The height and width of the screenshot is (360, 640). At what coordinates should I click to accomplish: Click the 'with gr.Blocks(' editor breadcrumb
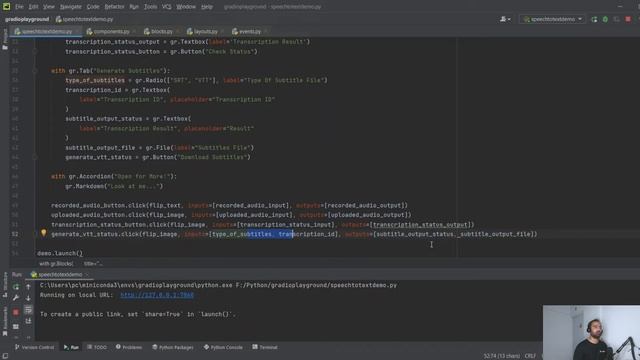[56, 264]
